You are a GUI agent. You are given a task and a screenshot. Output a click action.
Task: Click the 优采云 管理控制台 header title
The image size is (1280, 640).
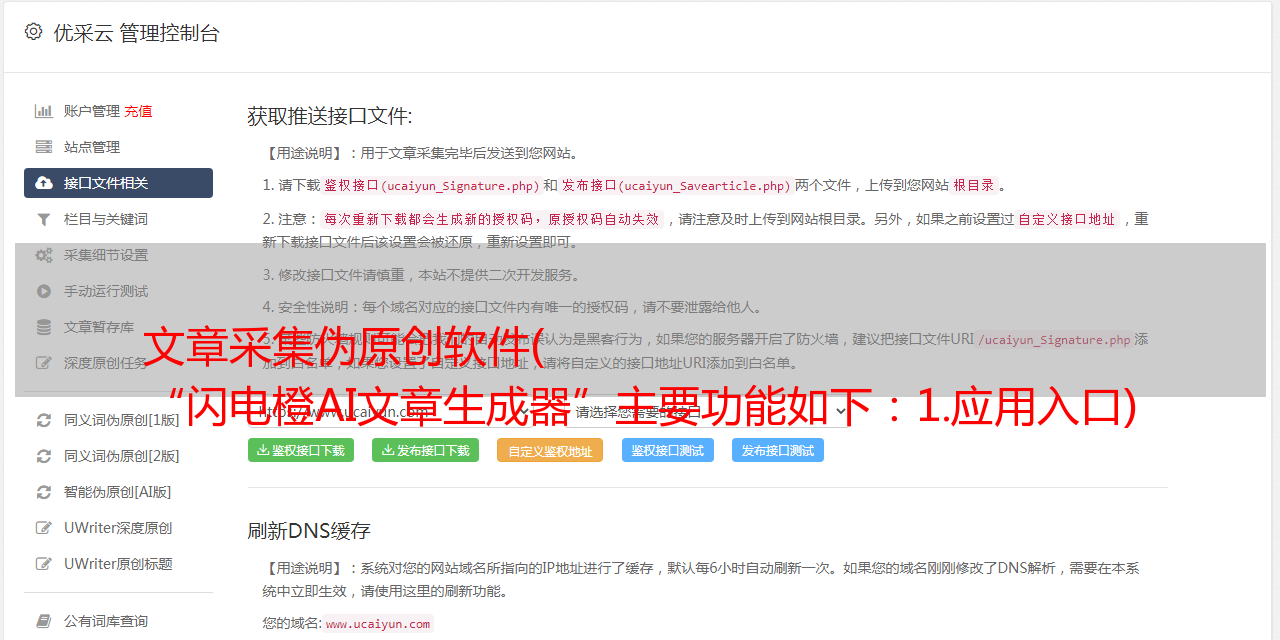[x=136, y=33]
